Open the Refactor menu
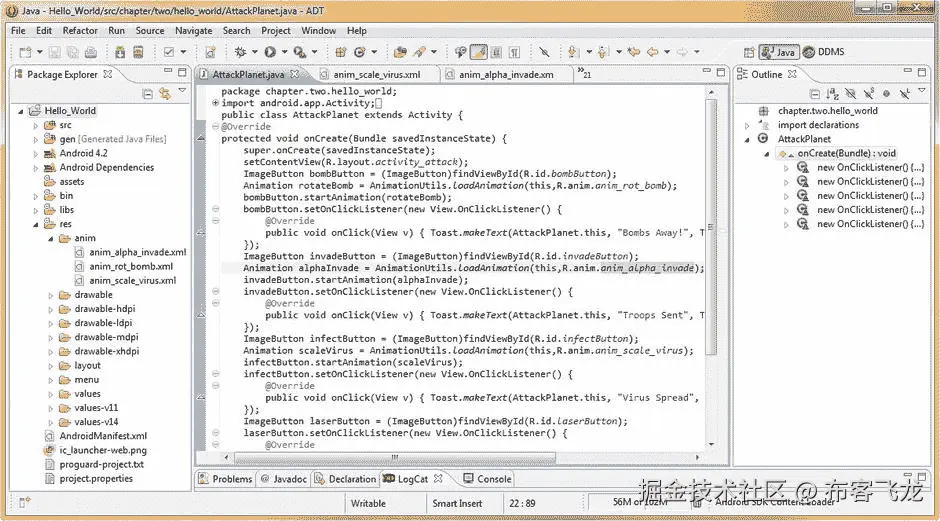 point(80,31)
